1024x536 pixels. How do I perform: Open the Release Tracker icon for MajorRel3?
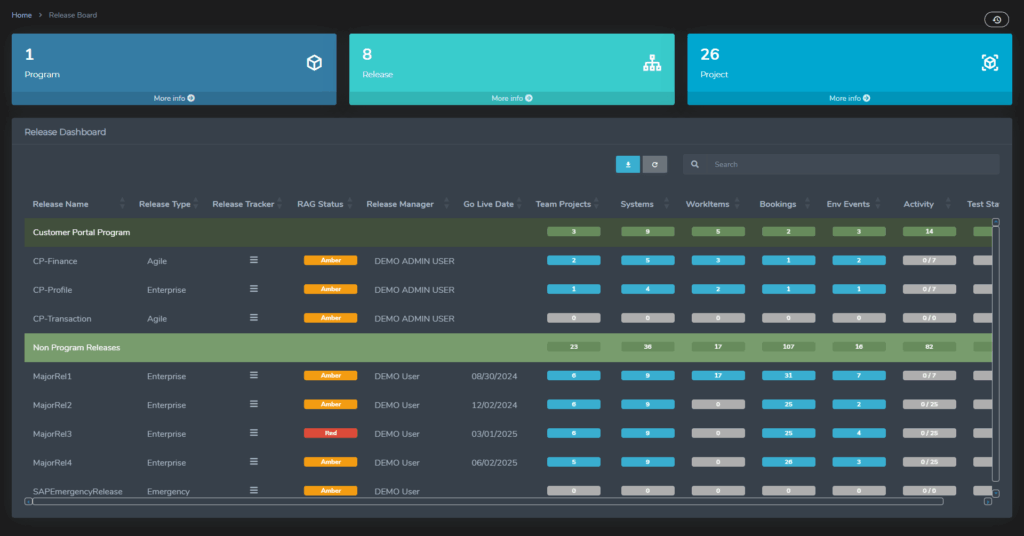tap(254, 433)
